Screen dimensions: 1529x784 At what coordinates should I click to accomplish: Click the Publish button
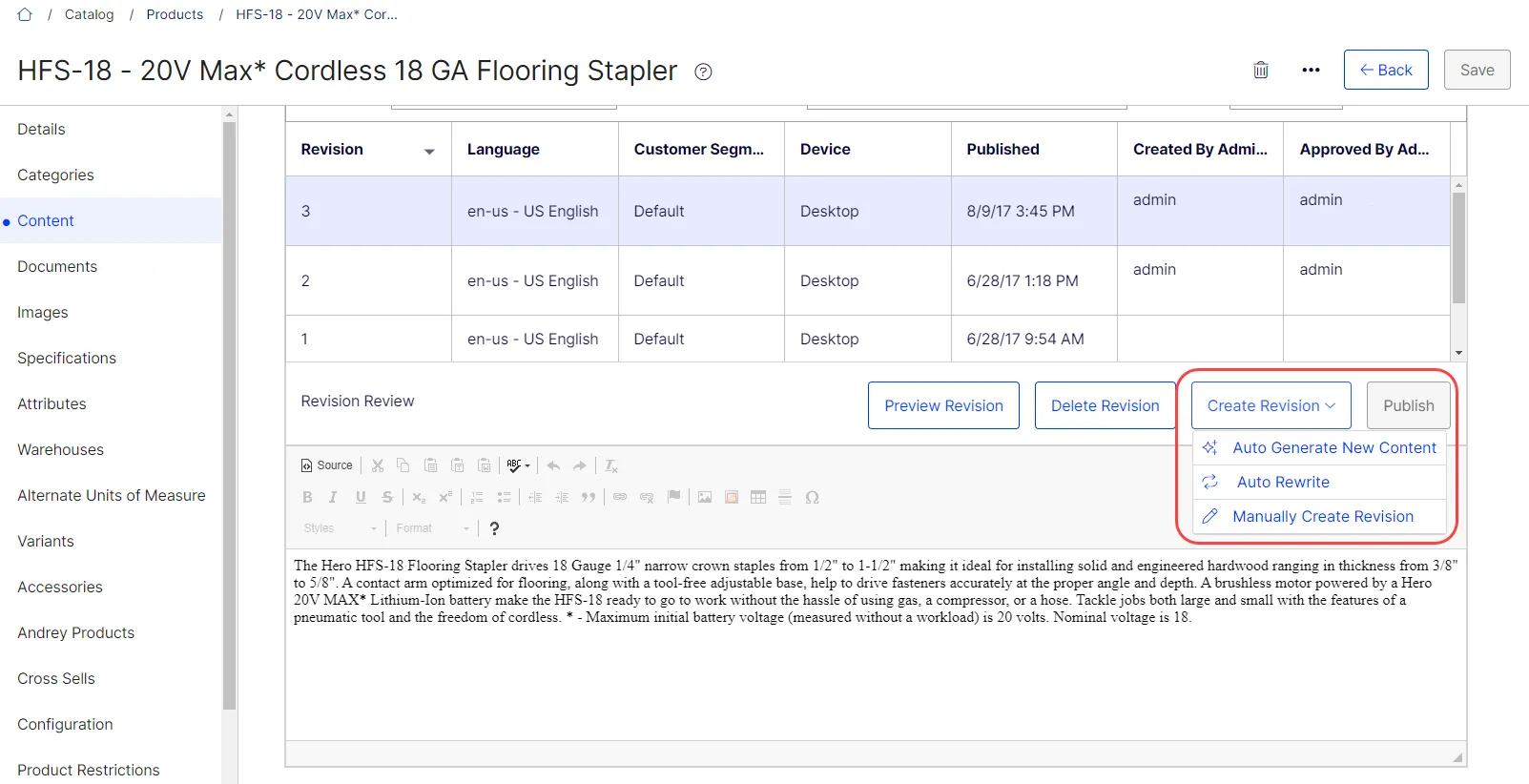1409,405
